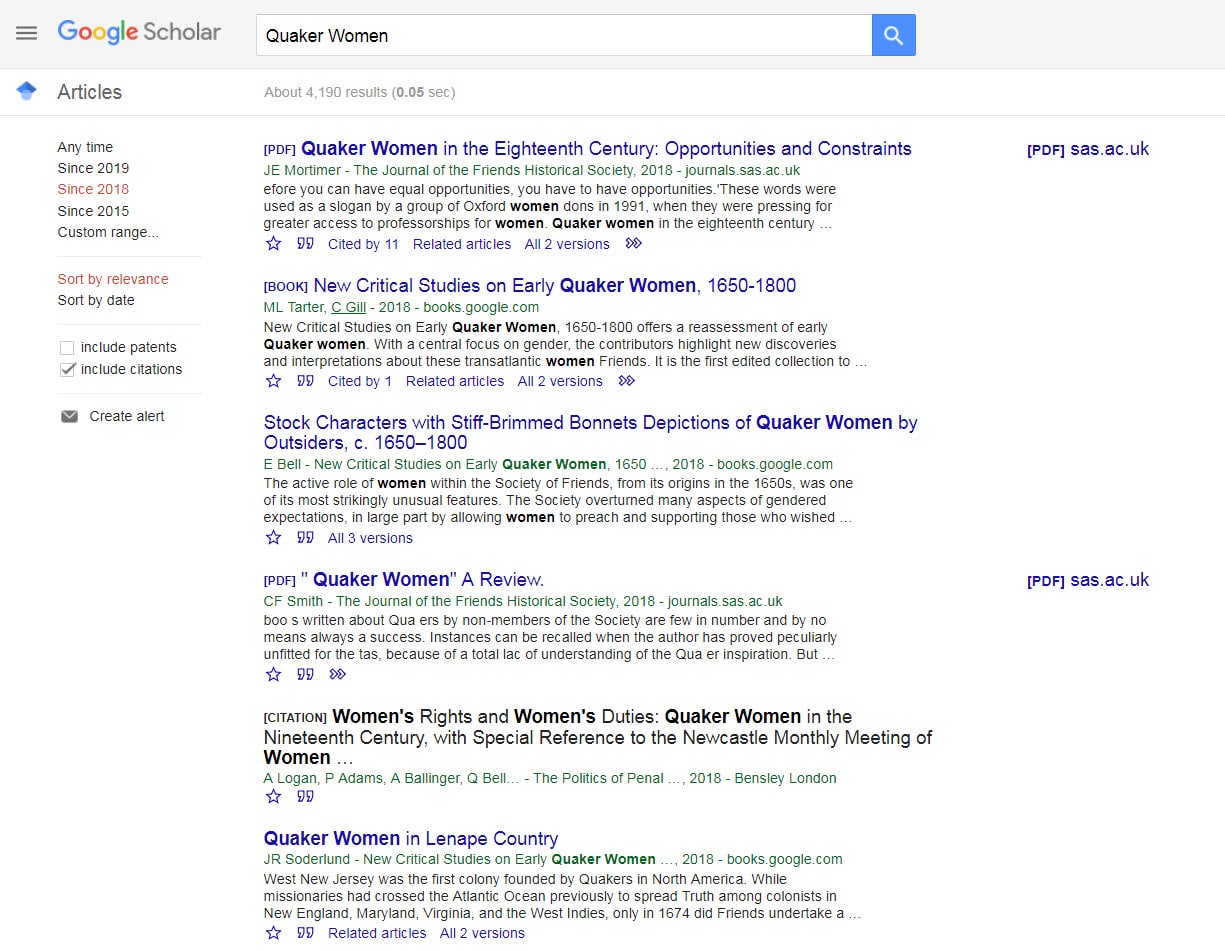Open the hamburger main menu
Image resolution: width=1225 pixels, height=951 pixels.
[x=27, y=33]
